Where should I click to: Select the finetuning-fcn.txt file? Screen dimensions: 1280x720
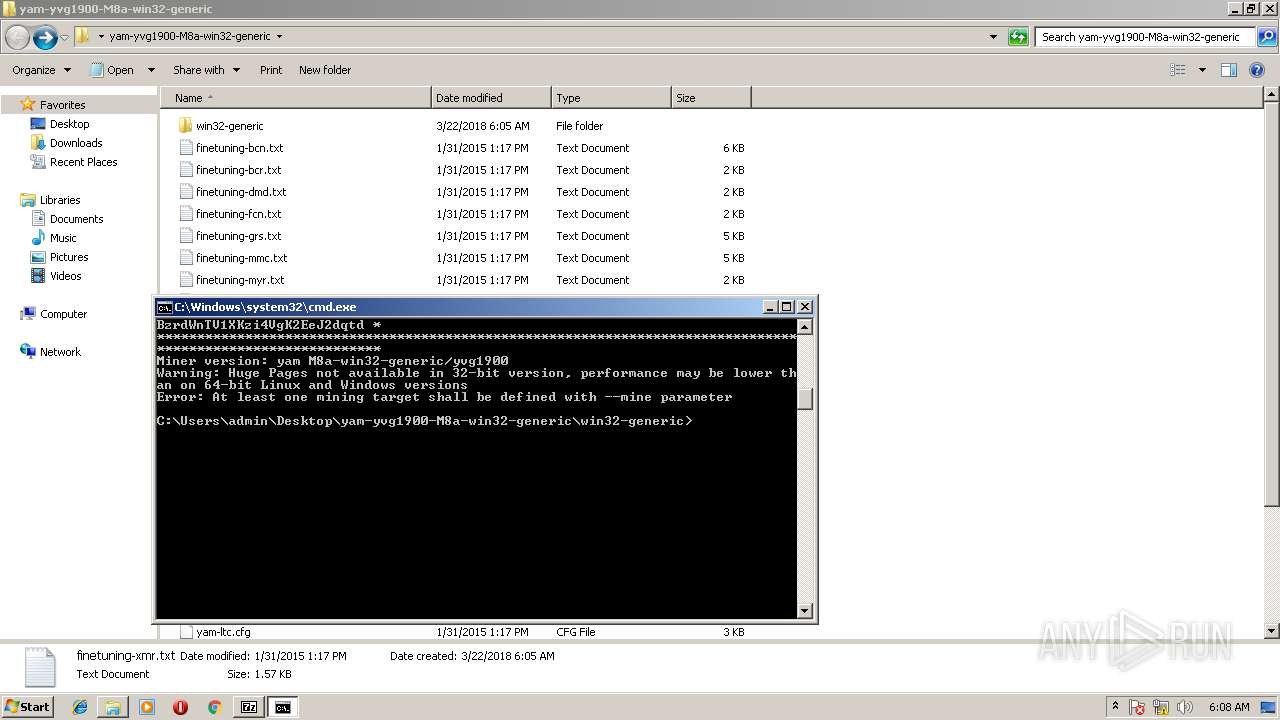tap(238, 214)
